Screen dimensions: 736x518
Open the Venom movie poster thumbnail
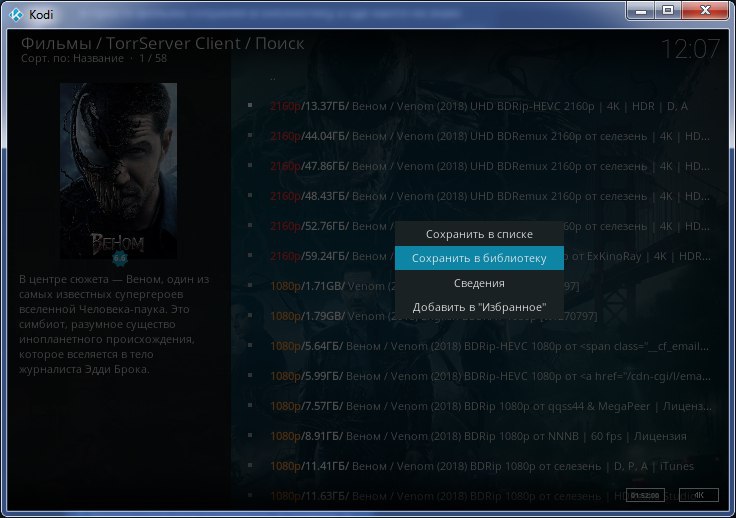pyautogui.click(x=118, y=171)
